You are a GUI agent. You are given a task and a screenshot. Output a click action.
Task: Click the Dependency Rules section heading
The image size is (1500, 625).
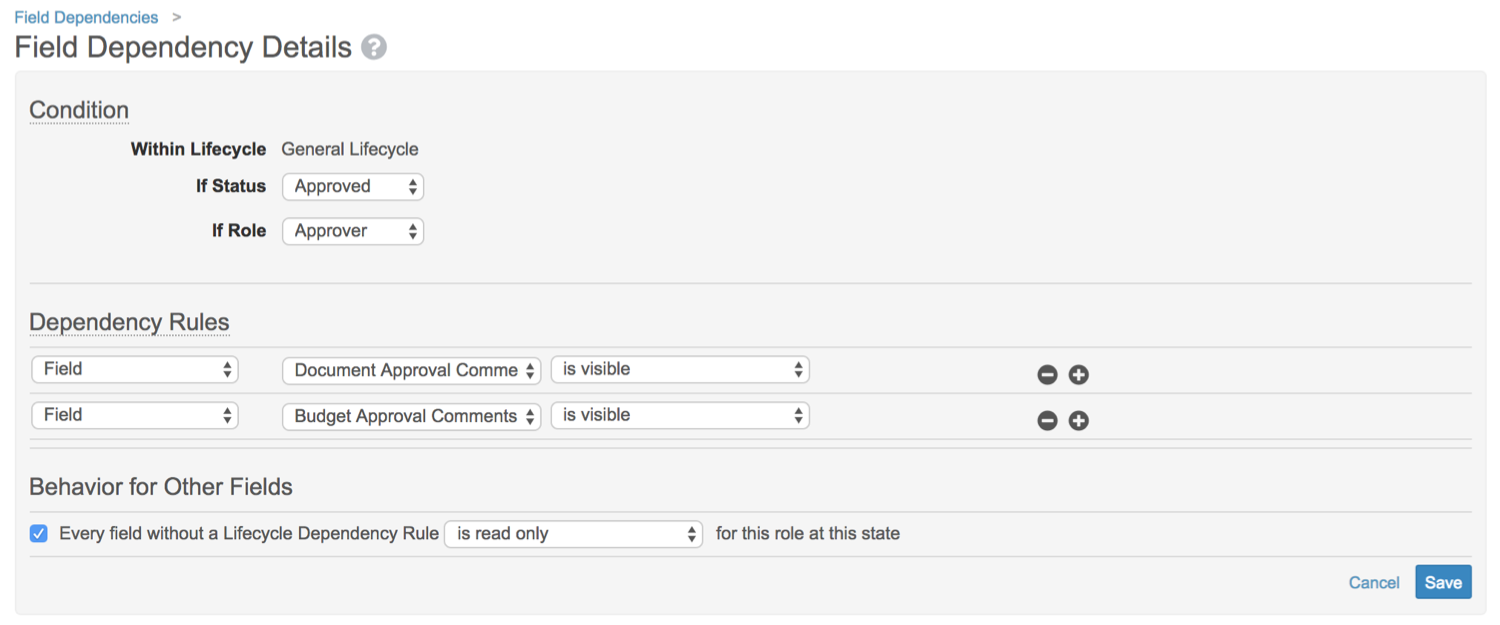tap(129, 322)
